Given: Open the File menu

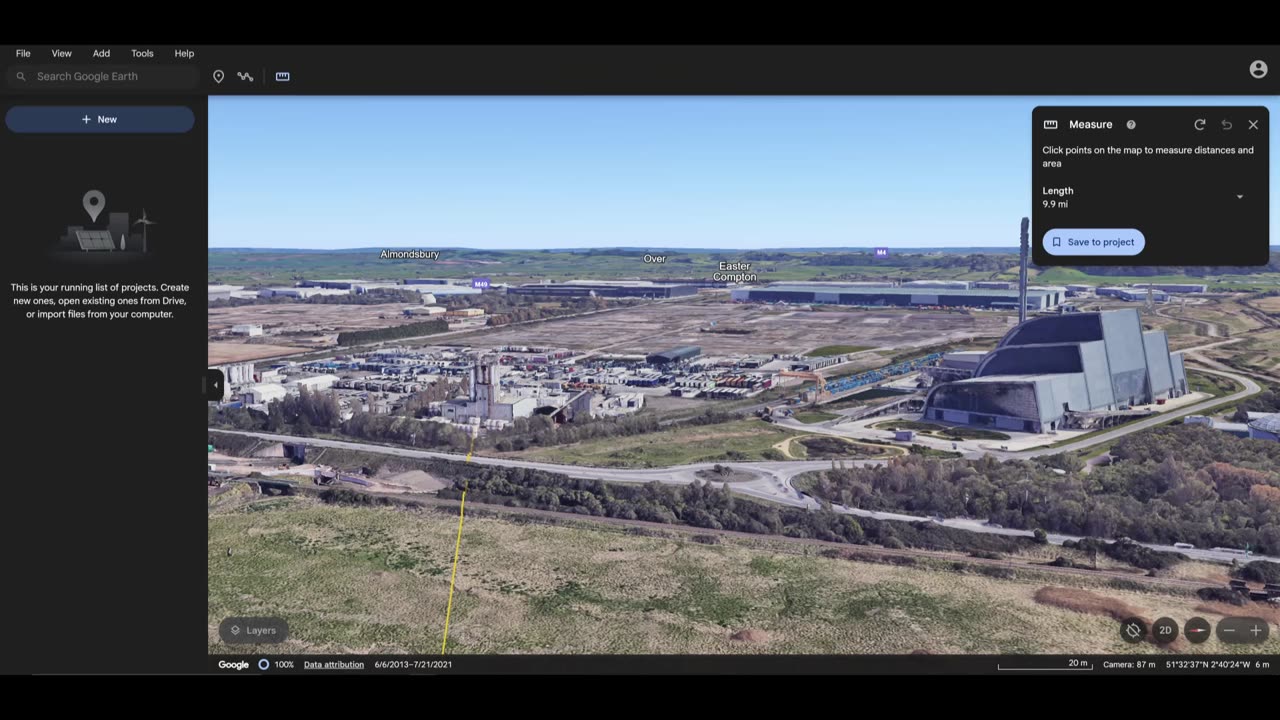Looking at the screenshot, I should (23, 53).
